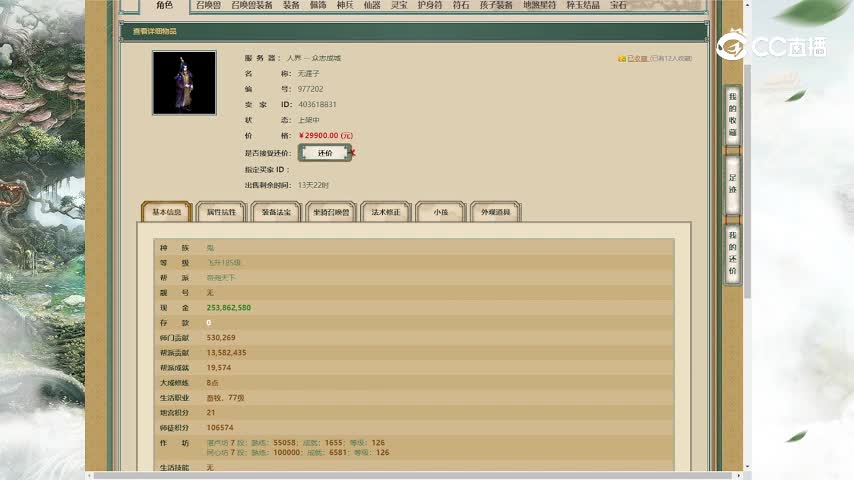Screen dimensions: 854x480
Task: Open the 坐骑召唤兽 tab
Action: point(331,212)
